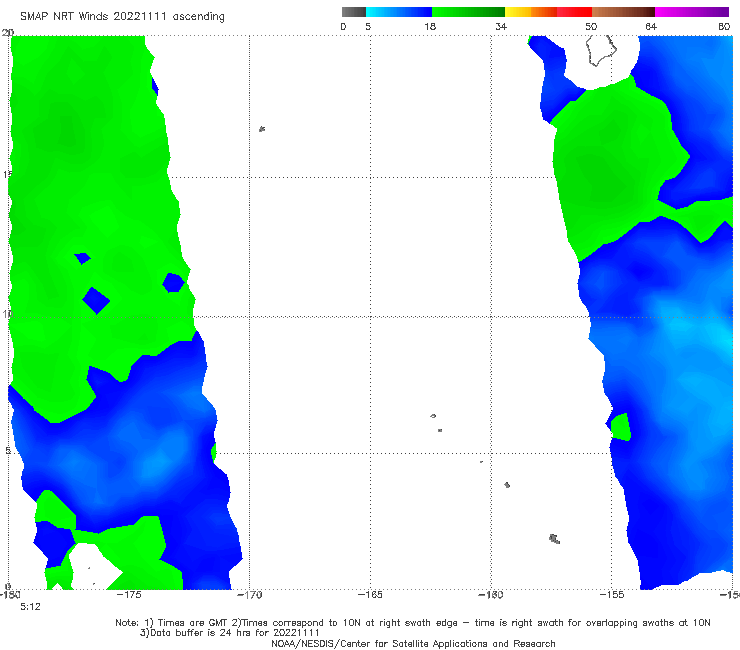Click the Hawaii Big Island outline
This screenshot has width=740, height=650.
(601, 51)
